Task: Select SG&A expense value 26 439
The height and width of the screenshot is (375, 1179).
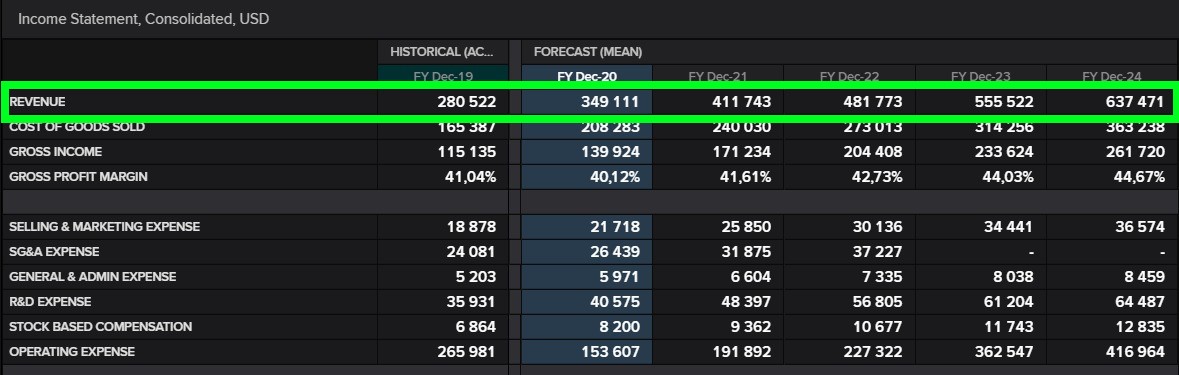Action: tap(615, 251)
